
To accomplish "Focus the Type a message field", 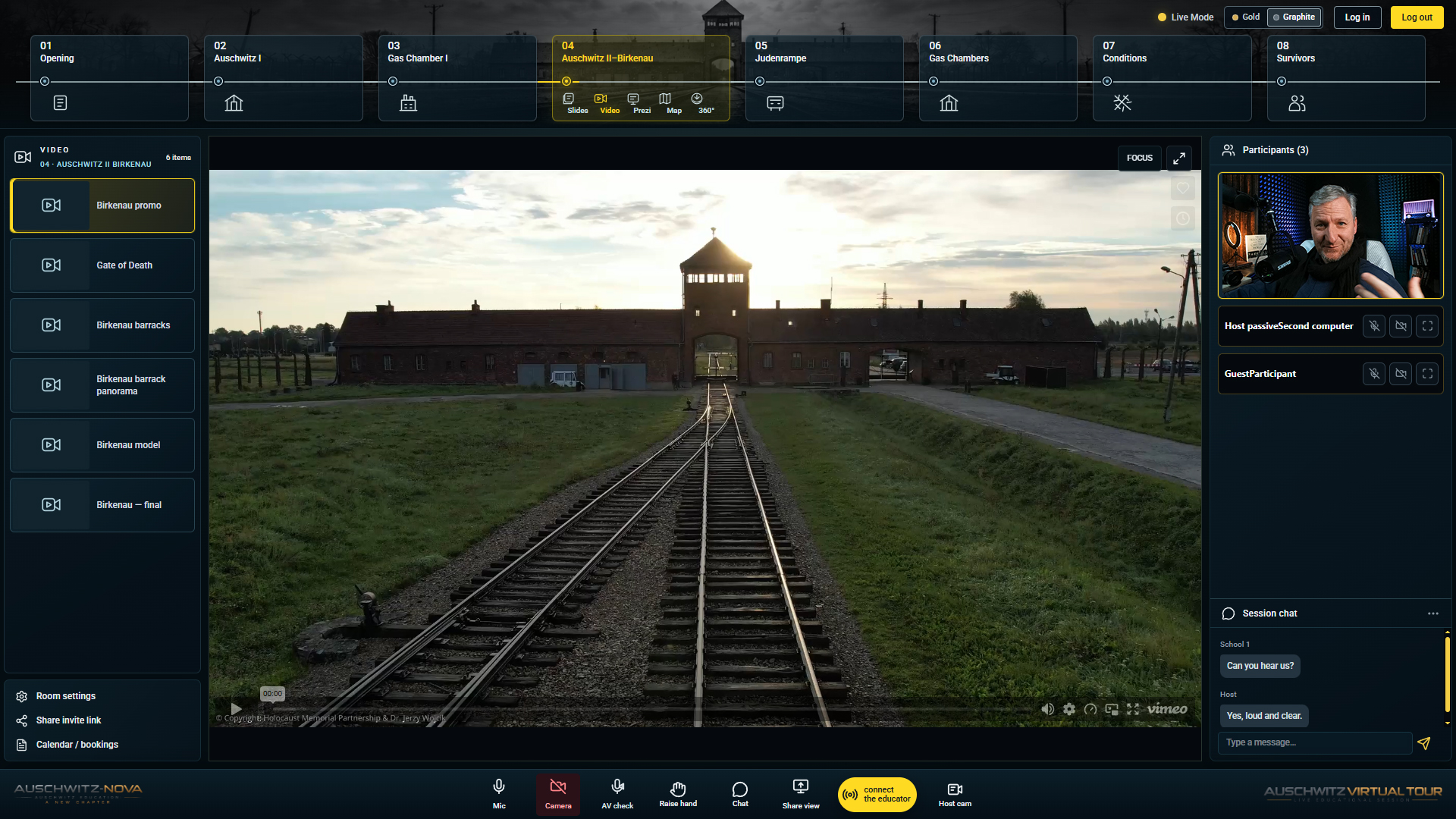I will [1315, 742].
